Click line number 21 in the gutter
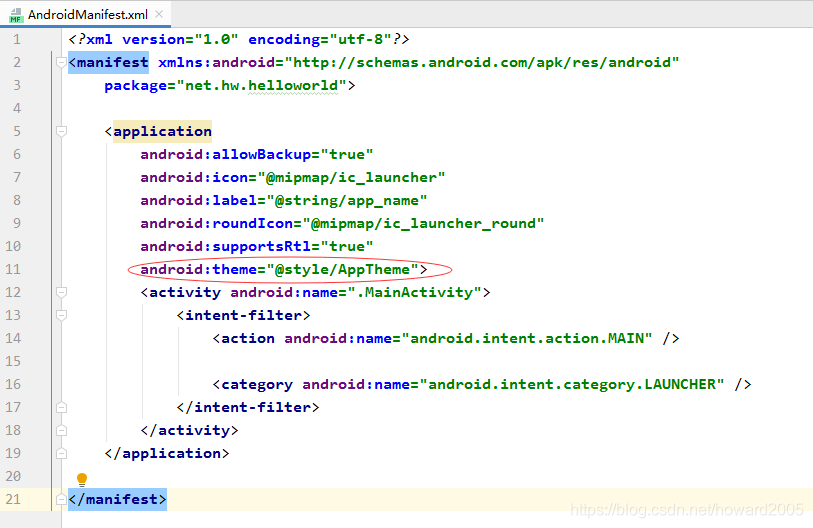This screenshot has width=813, height=528. coord(13,499)
